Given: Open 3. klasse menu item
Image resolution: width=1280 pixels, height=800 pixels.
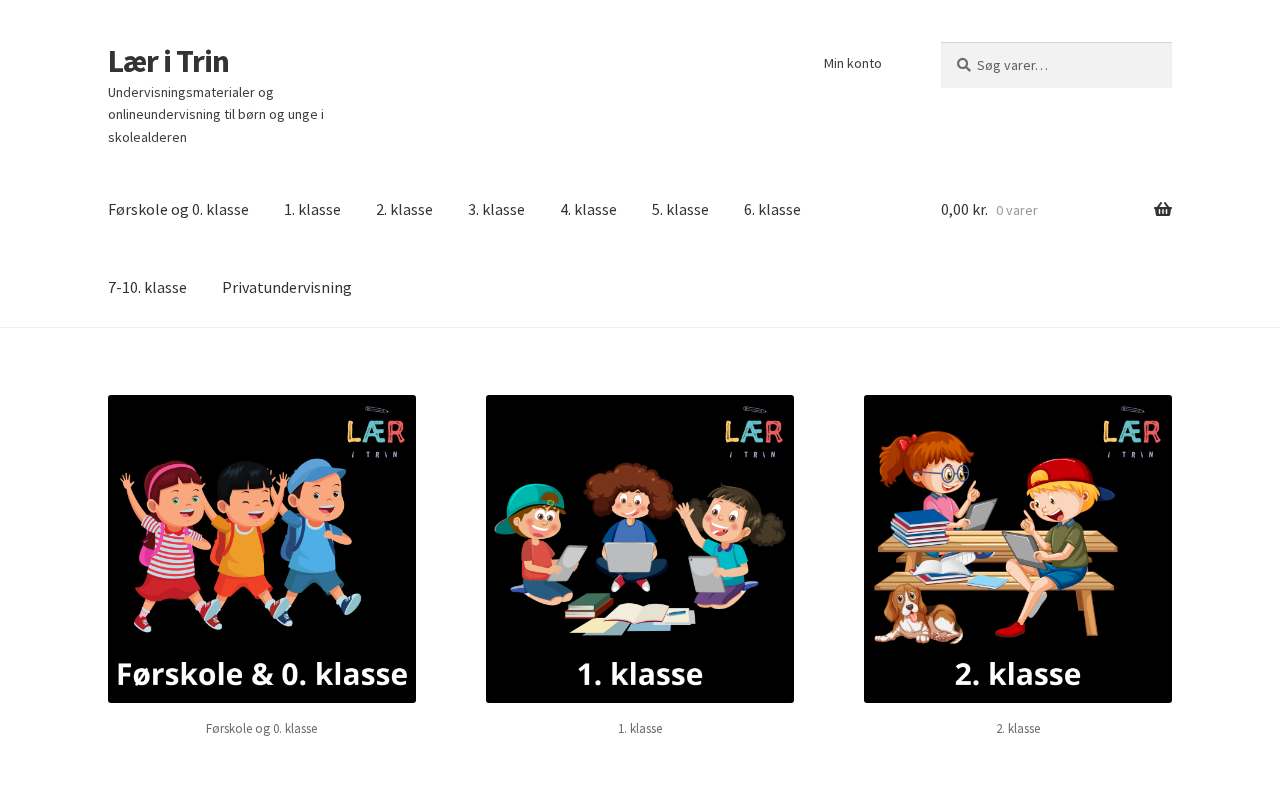Looking at the screenshot, I should [496, 210].
